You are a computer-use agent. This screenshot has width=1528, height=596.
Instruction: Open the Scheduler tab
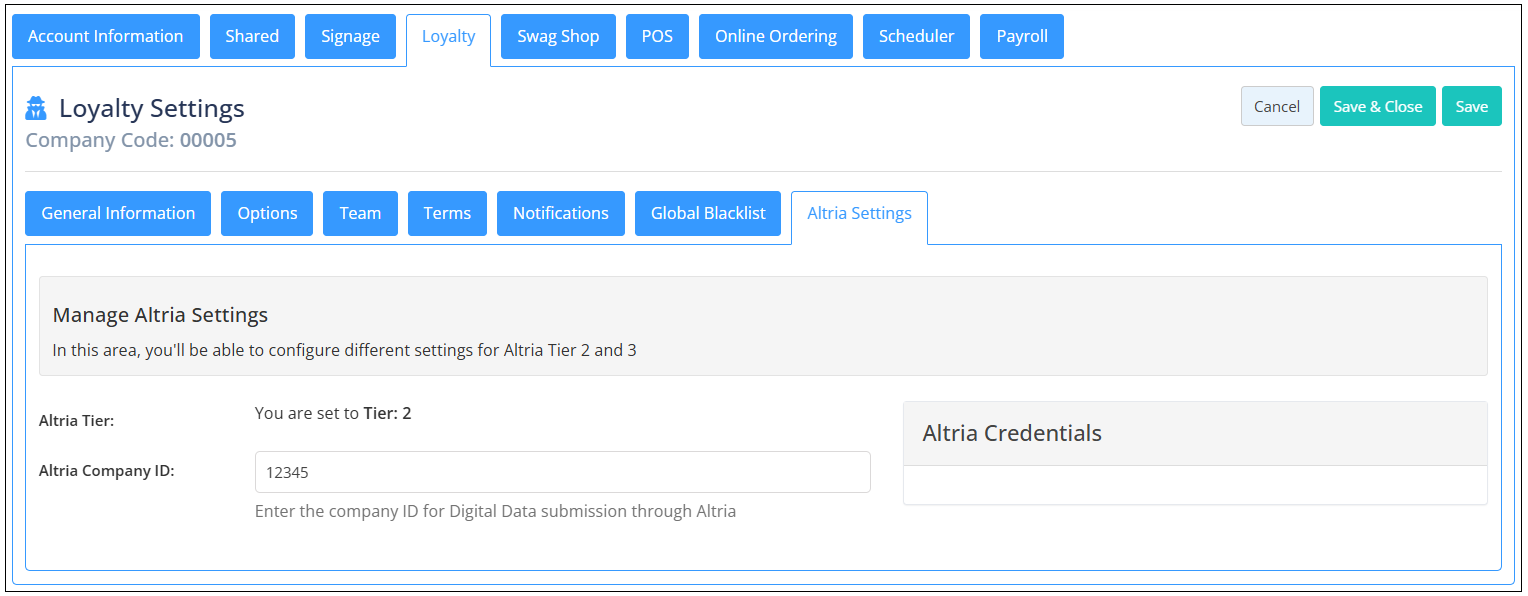point(916,36)
